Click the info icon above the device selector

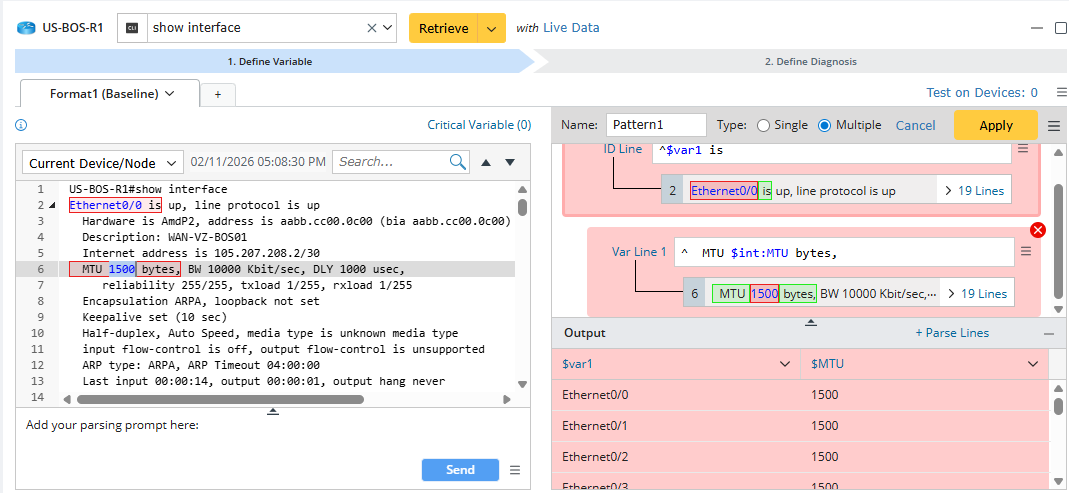coord(21,125)
